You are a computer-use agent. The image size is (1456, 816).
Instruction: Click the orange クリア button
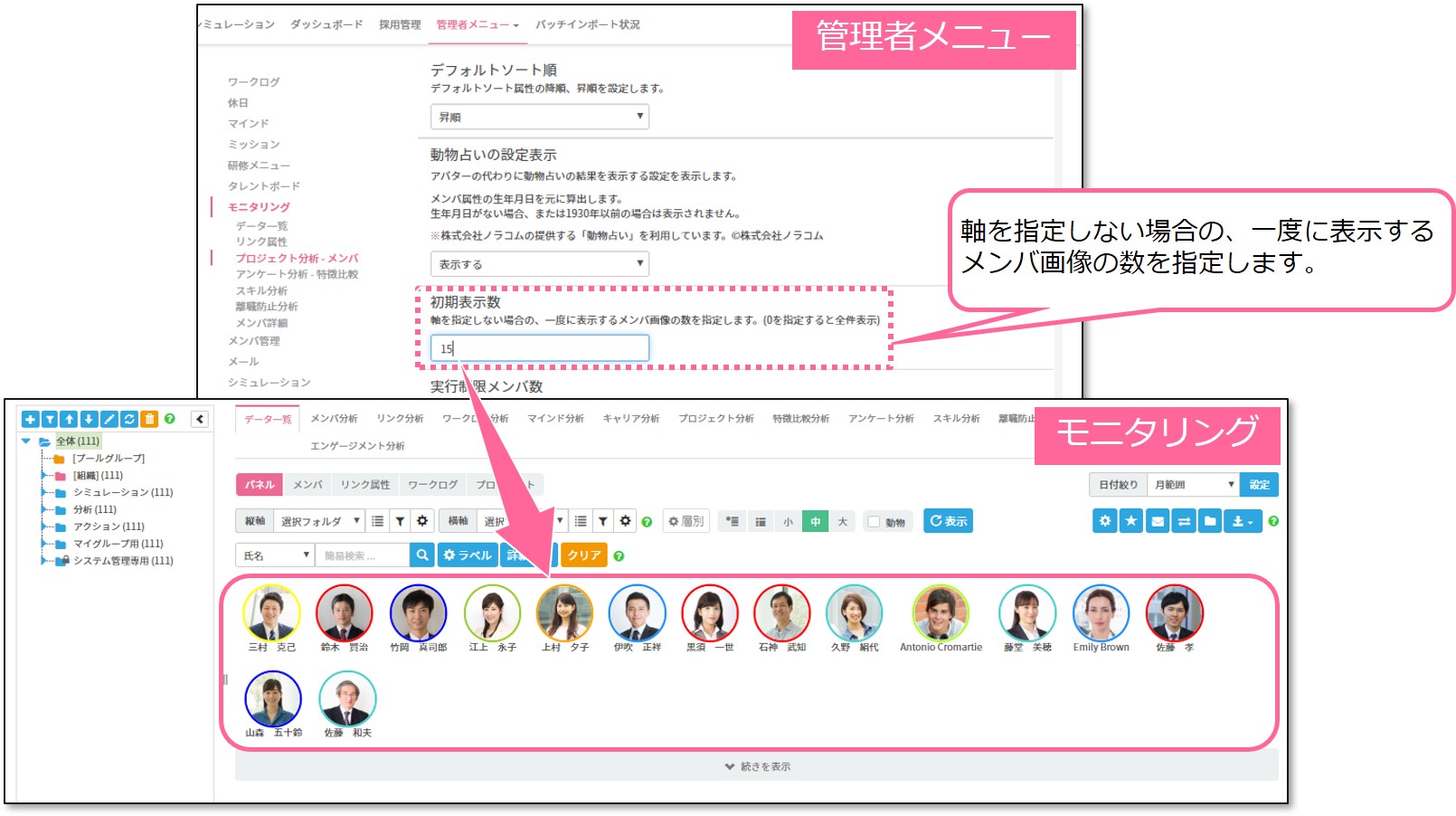pyautogui.click(x=583, y=555)
